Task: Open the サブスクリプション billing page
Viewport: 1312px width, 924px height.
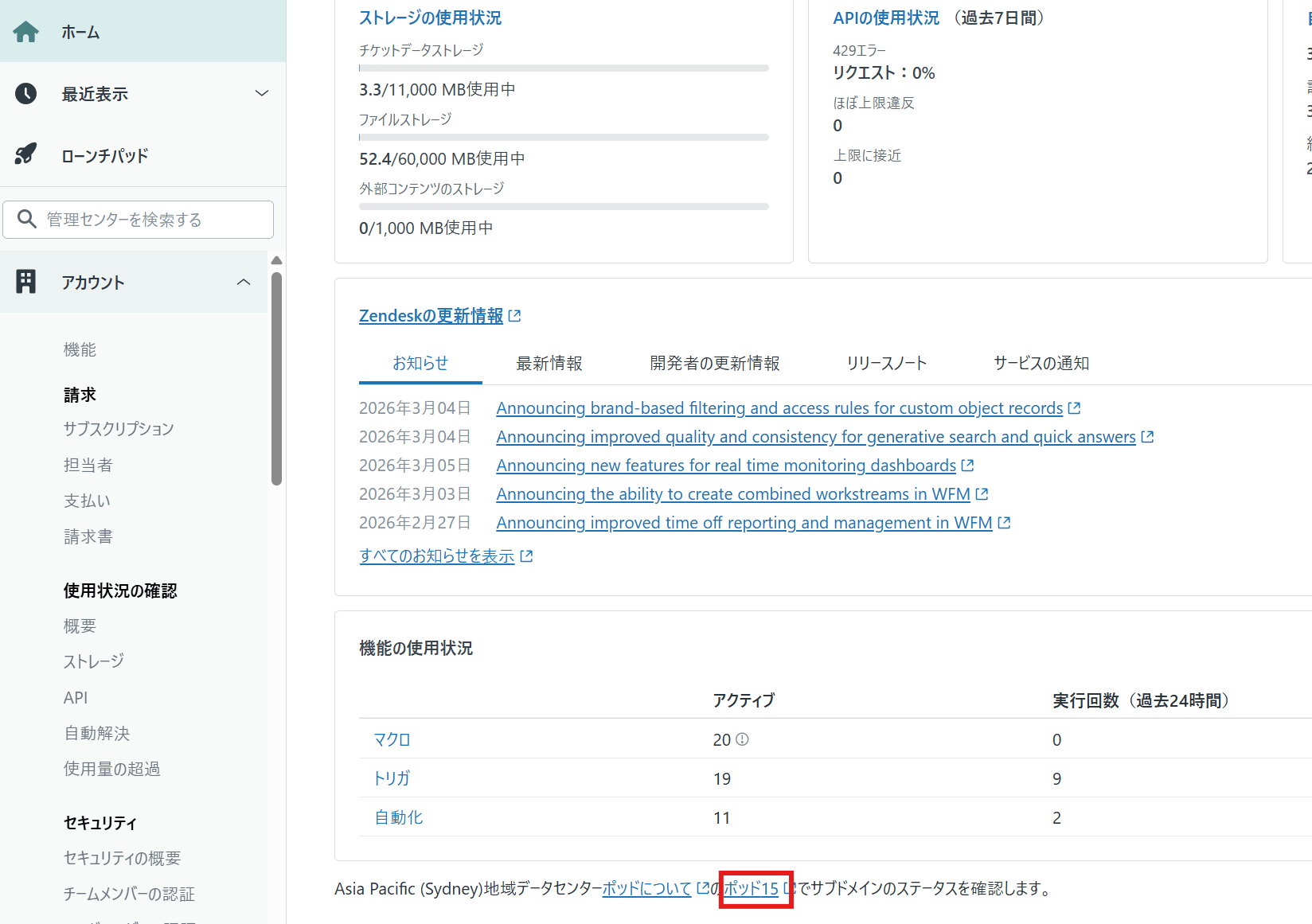Action: tap(119, 429)
